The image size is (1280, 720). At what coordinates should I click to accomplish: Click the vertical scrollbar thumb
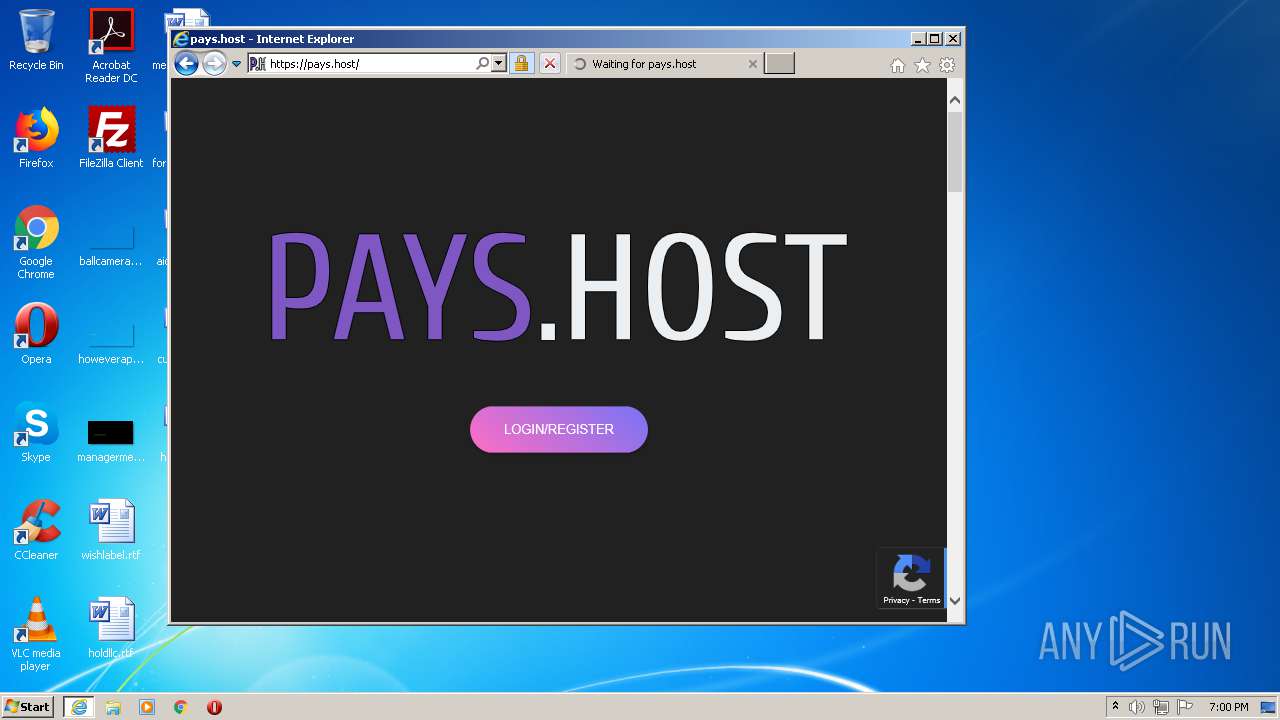point(955,151)
